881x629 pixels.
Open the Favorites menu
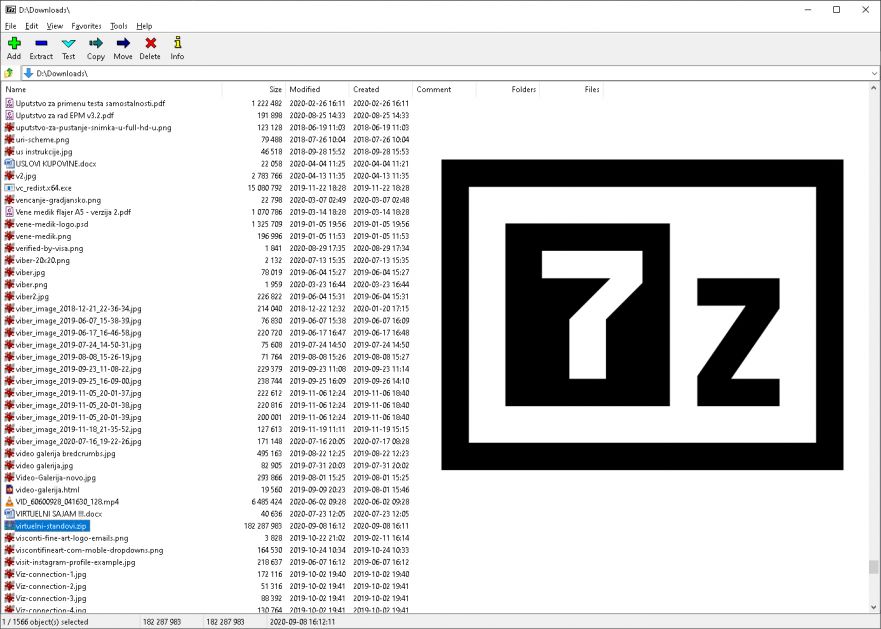pos(86,25)
